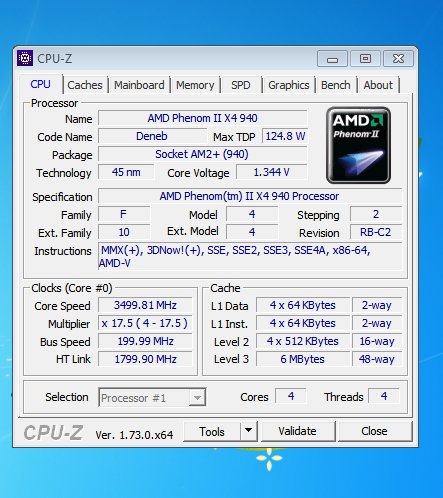Click the Core Speed value 3499.81 MHz
This screenshot has width=443, height=498.
pyautogui.click(x=145, y=305)
